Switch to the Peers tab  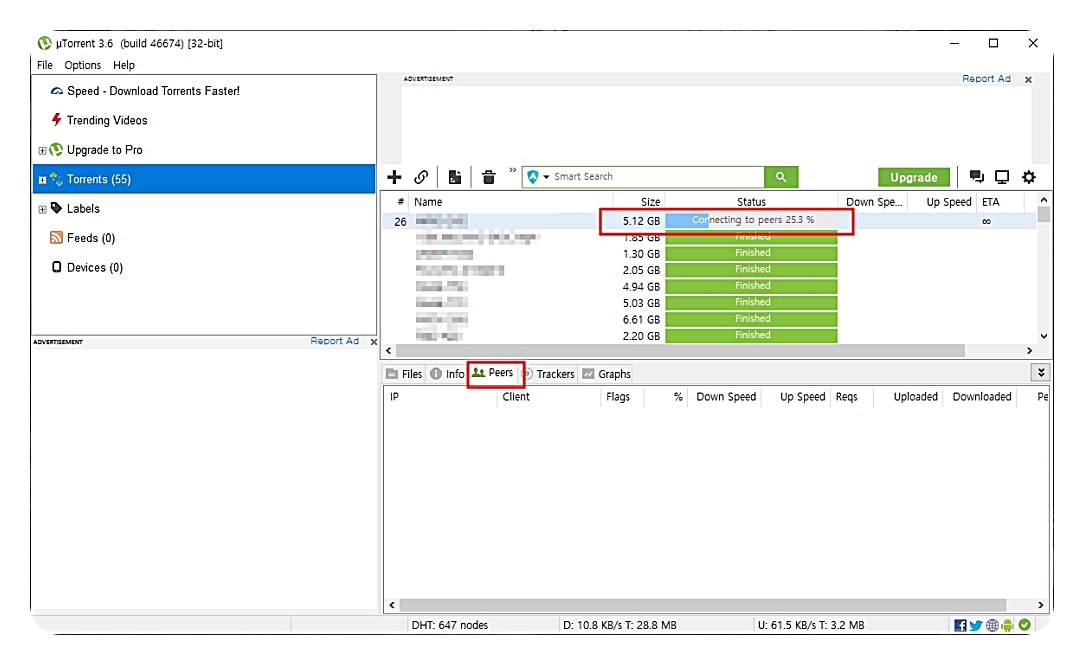pos(493,373)
